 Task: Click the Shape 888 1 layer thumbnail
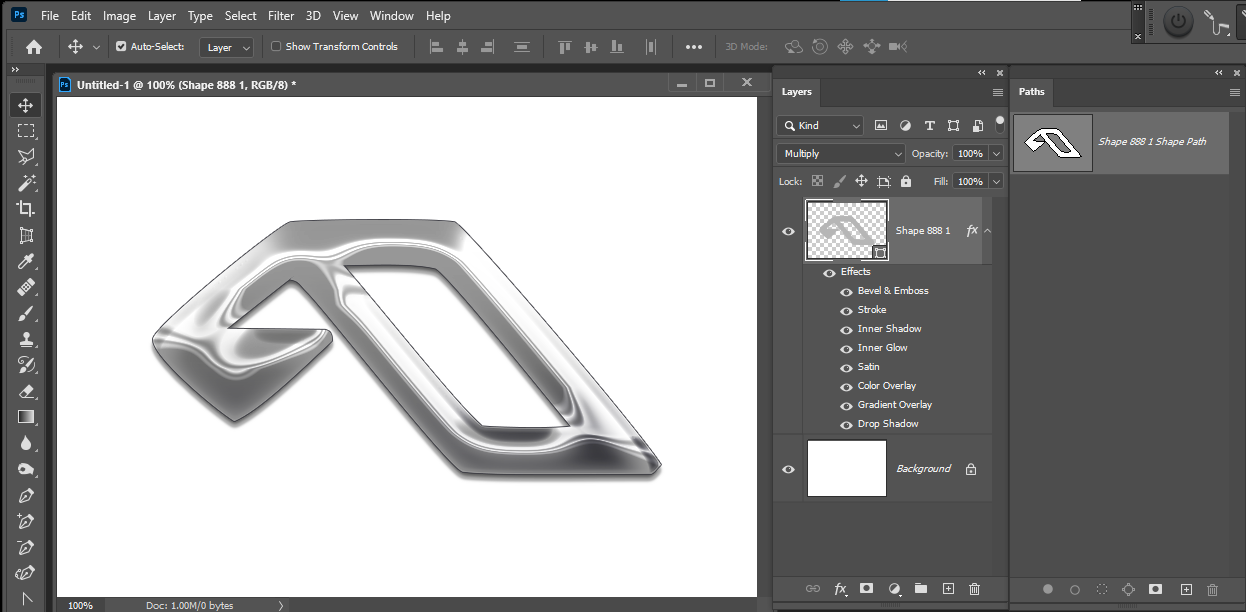[846, 229]
